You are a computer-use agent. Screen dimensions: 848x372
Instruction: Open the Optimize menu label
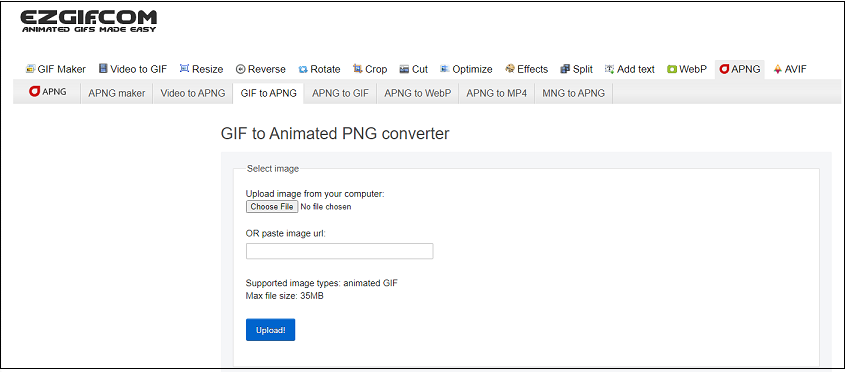tap(472, 69)
